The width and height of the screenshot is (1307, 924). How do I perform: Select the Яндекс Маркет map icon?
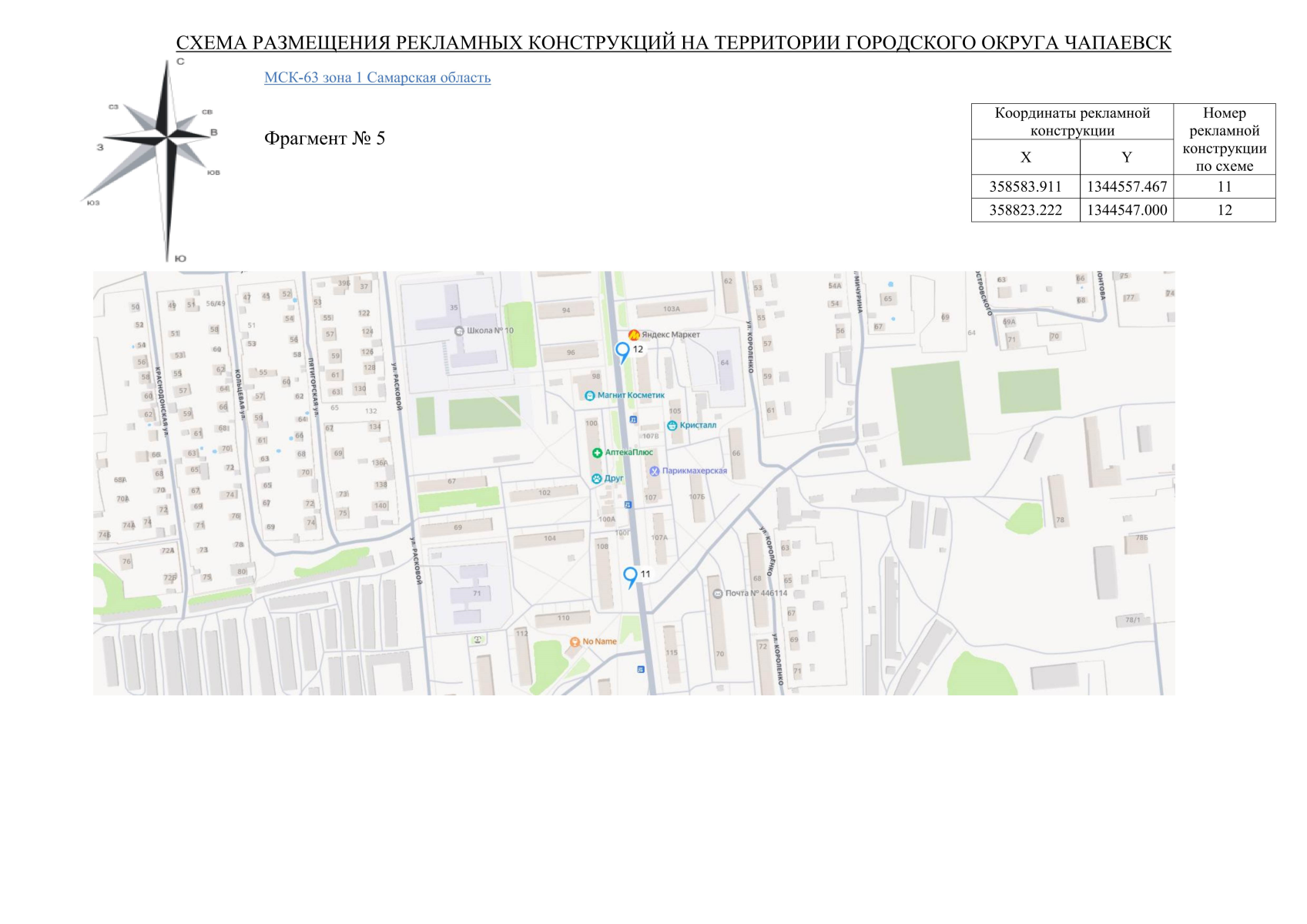coord(634,335)
